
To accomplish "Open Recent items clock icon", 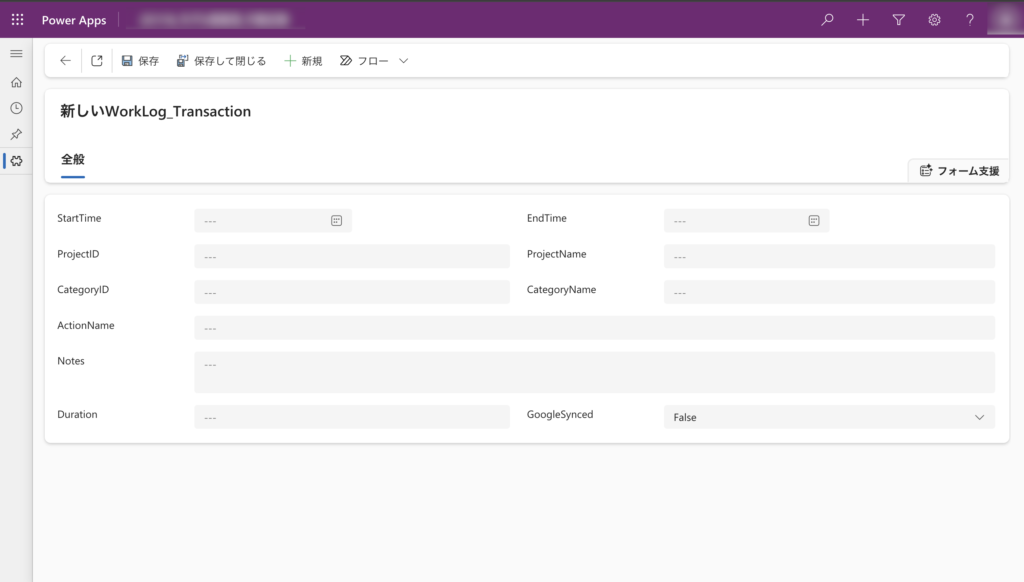I will (16, 108).
